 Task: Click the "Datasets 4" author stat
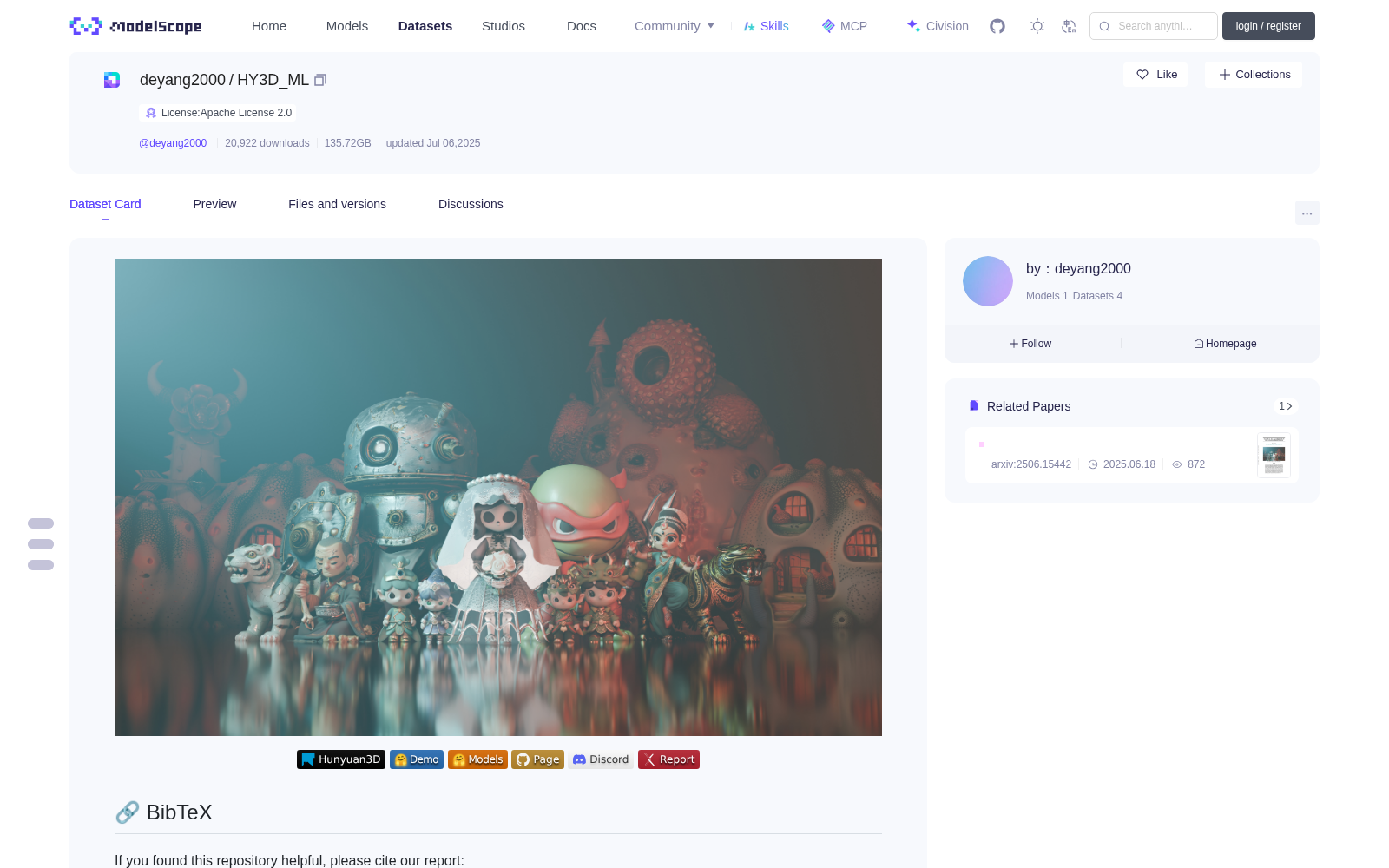1097,296
